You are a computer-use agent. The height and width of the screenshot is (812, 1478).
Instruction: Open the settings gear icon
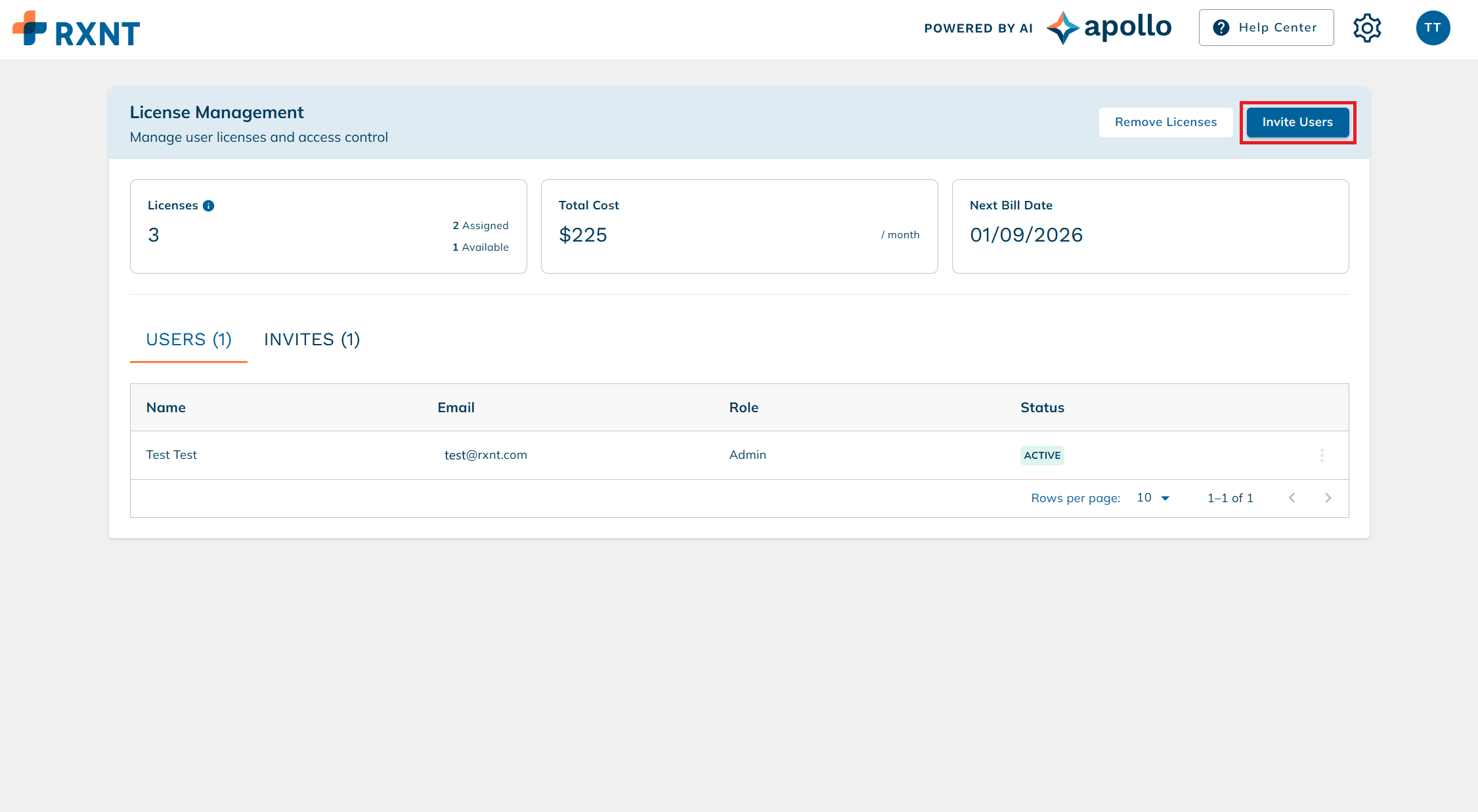tap(1368, 28)
